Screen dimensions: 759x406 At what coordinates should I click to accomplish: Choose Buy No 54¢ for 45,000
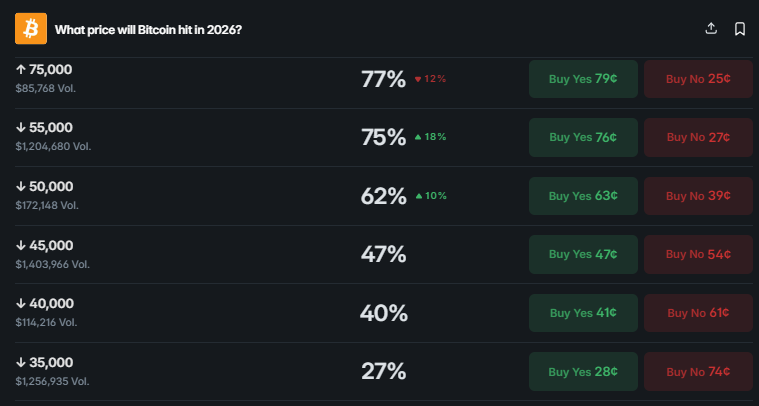(698, 254)
